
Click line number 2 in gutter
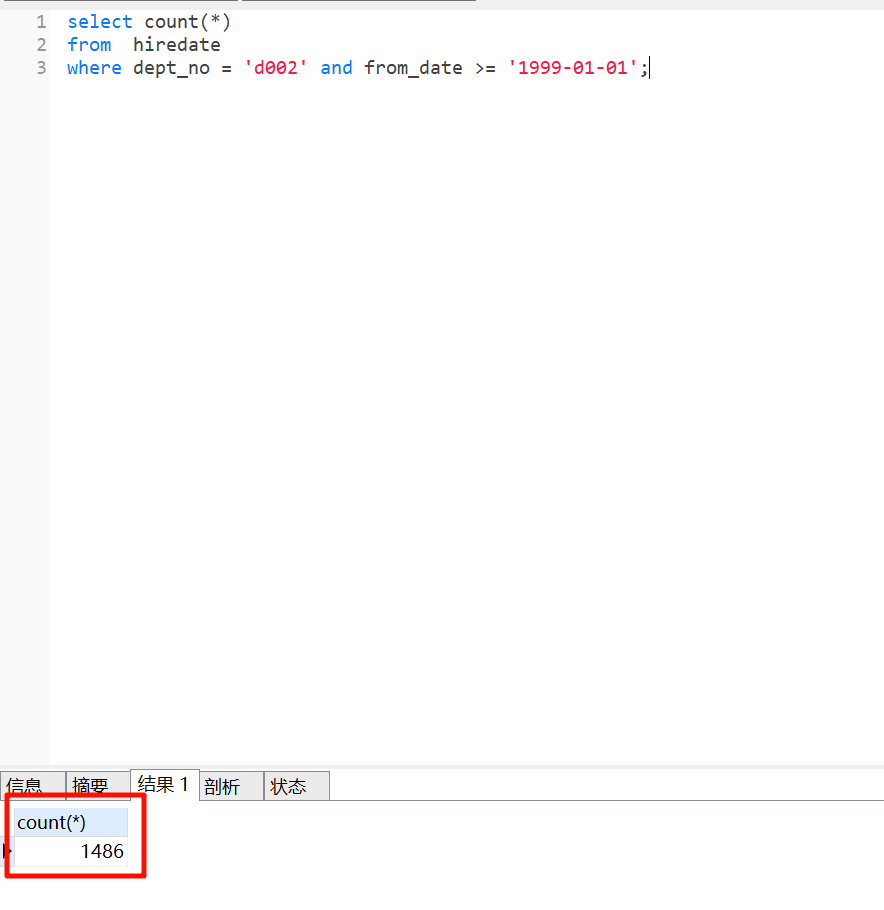41,45
